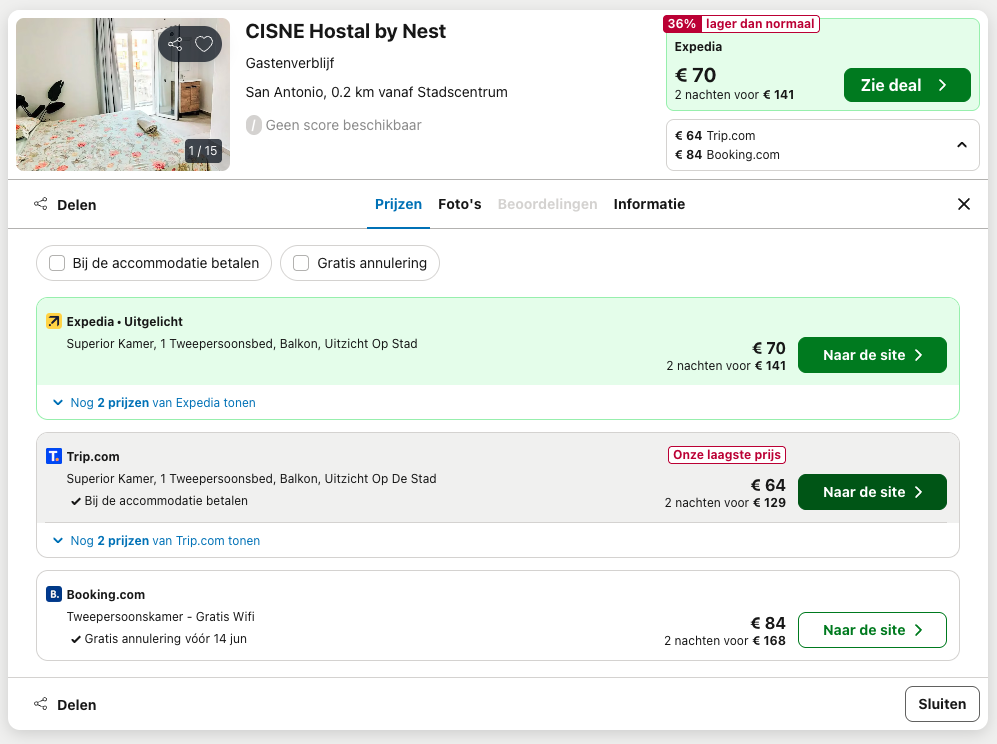Viewport: 997px width, 744px height.
Task: Open the hotel room photo thumbnail
Action: click(x=123, y=94)
